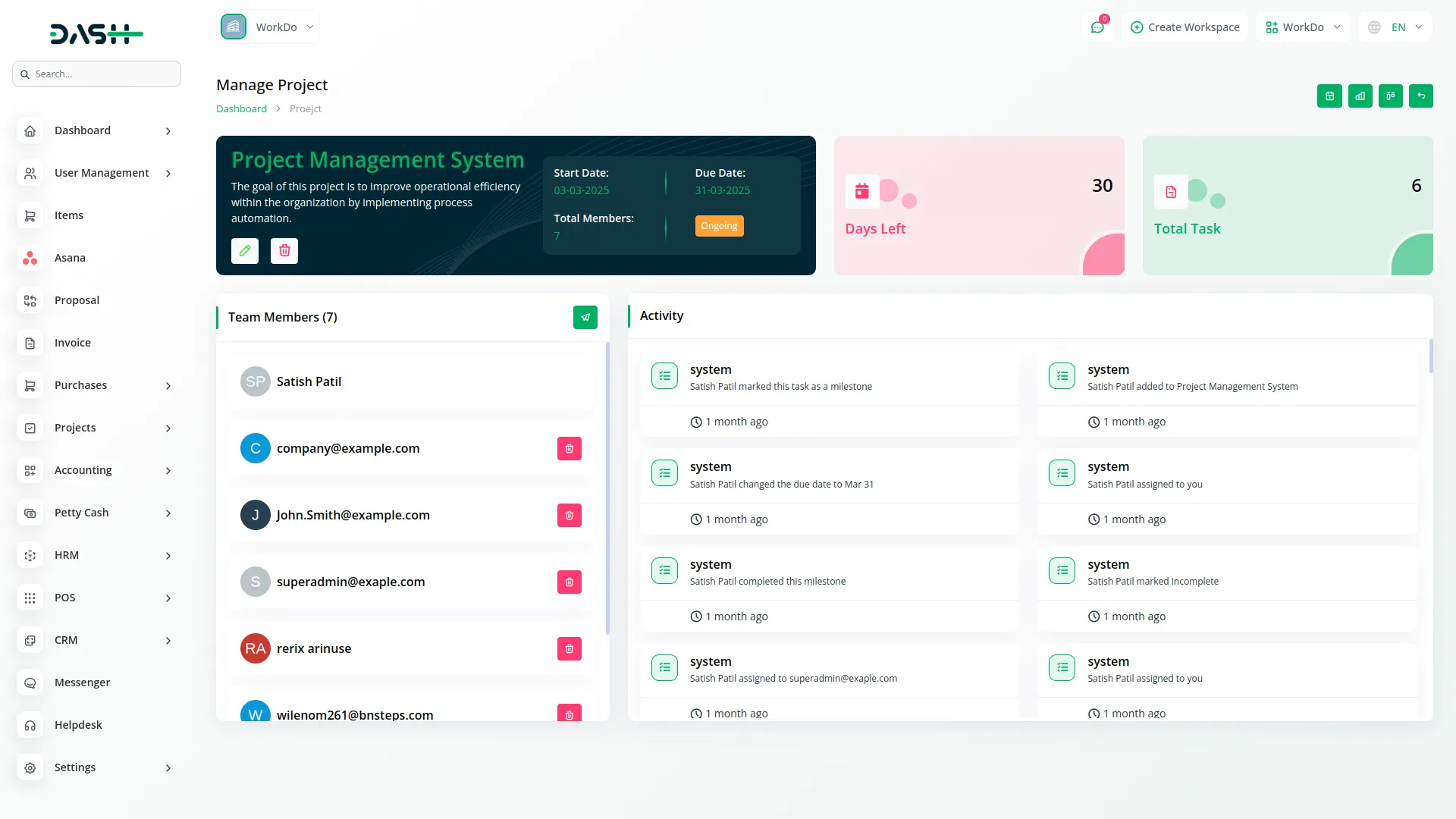1456x819 pixels.
Task: Open the Gantt chart view icon
Action: coord(1360,96)
